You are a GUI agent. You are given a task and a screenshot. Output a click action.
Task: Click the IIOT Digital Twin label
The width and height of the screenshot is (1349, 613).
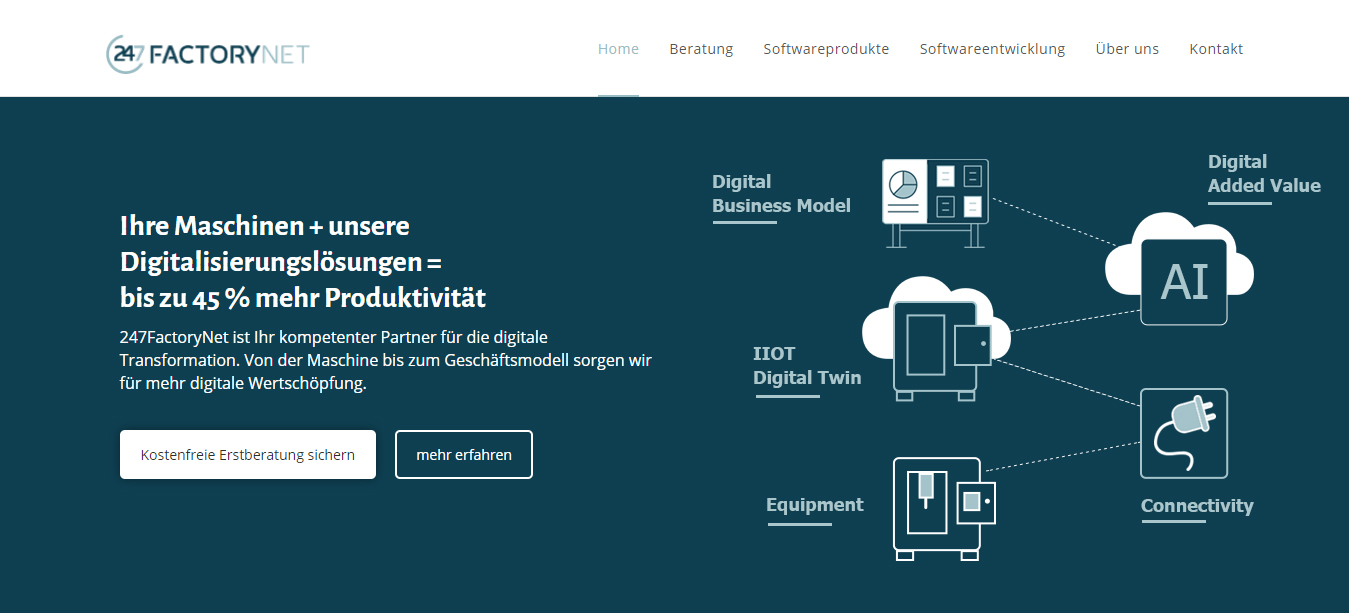(x=807, y=366)
